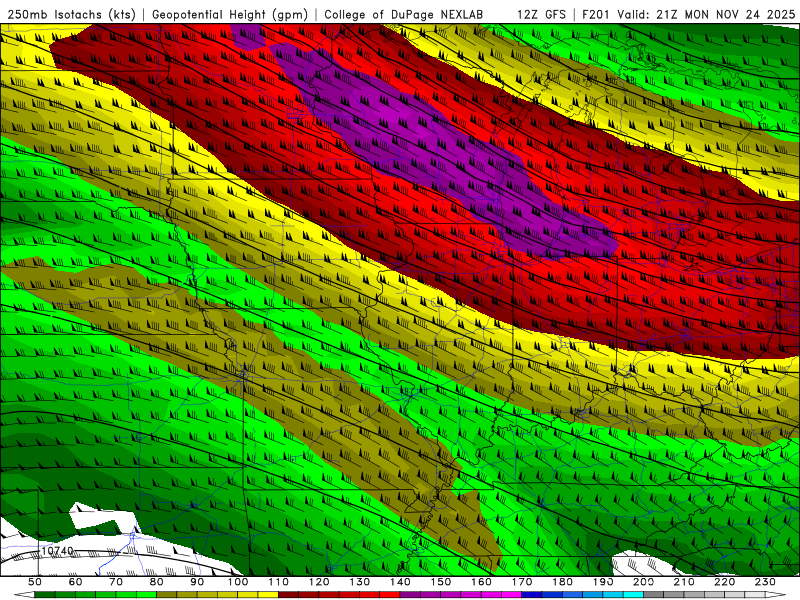
Task: Click the 50 value on the color scale
Action: [x=35, y=582]
